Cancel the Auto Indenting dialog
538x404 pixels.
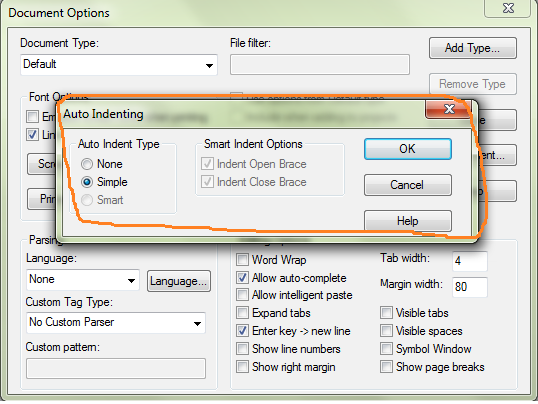408,185
